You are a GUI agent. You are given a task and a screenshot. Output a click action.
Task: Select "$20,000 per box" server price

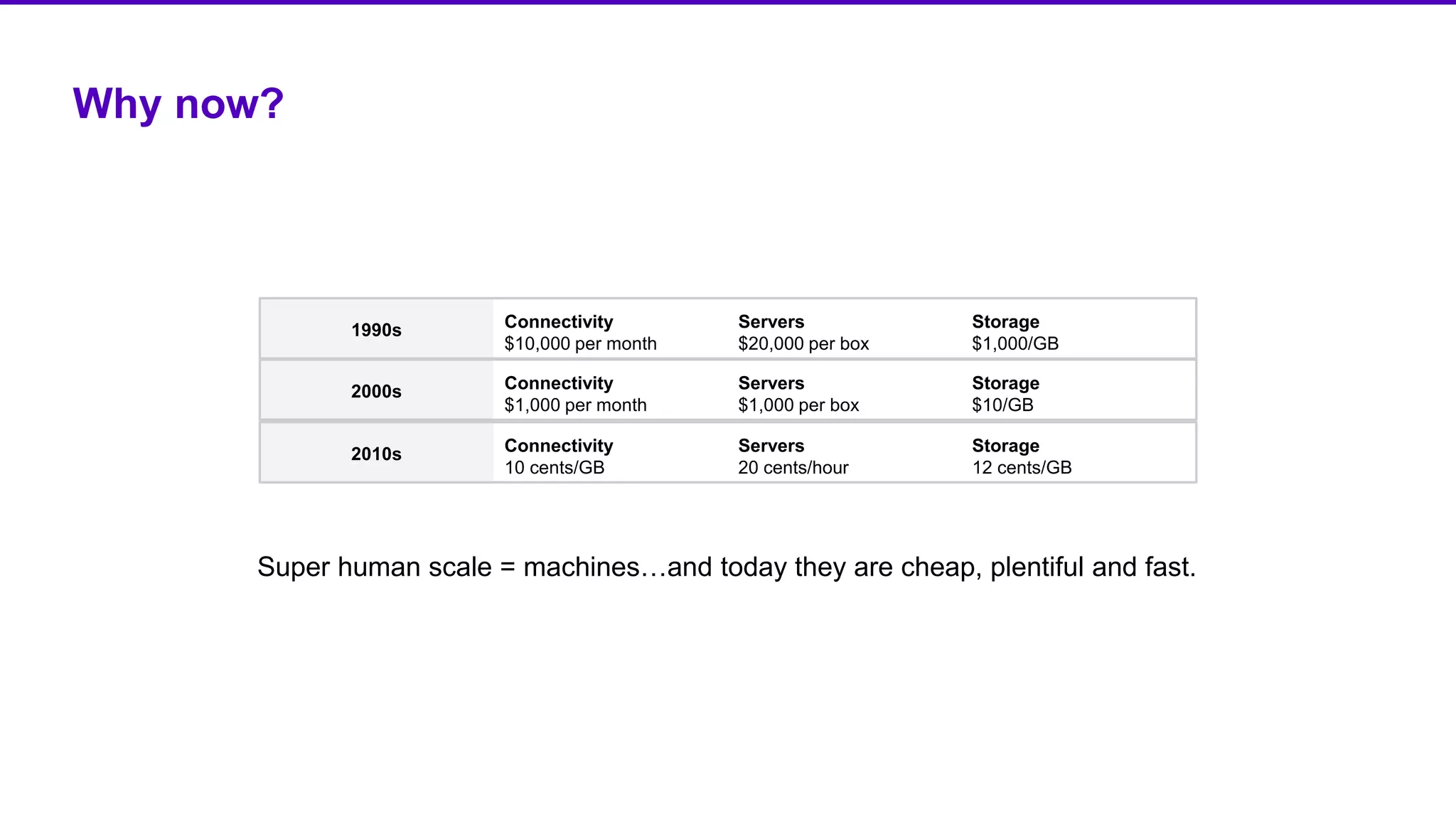[x=803, y=344]
